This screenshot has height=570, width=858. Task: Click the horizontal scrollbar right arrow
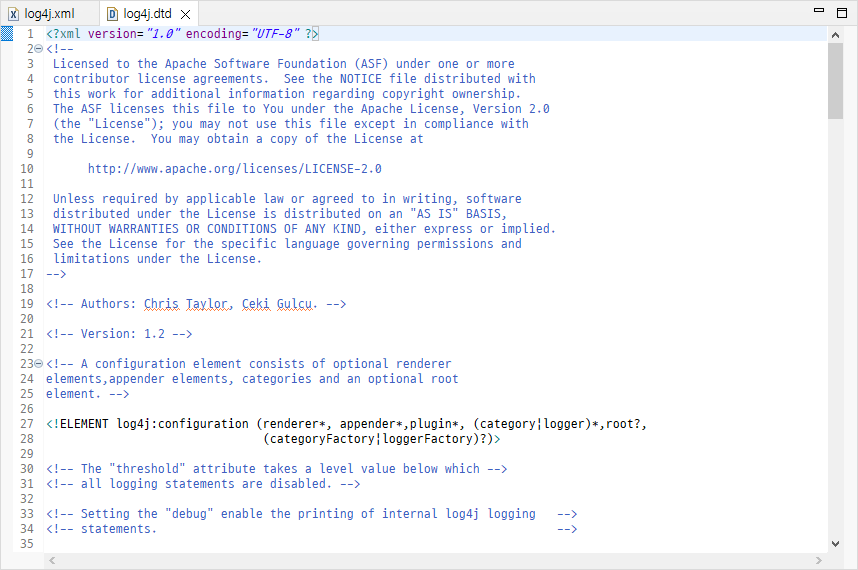coord(819,560)
